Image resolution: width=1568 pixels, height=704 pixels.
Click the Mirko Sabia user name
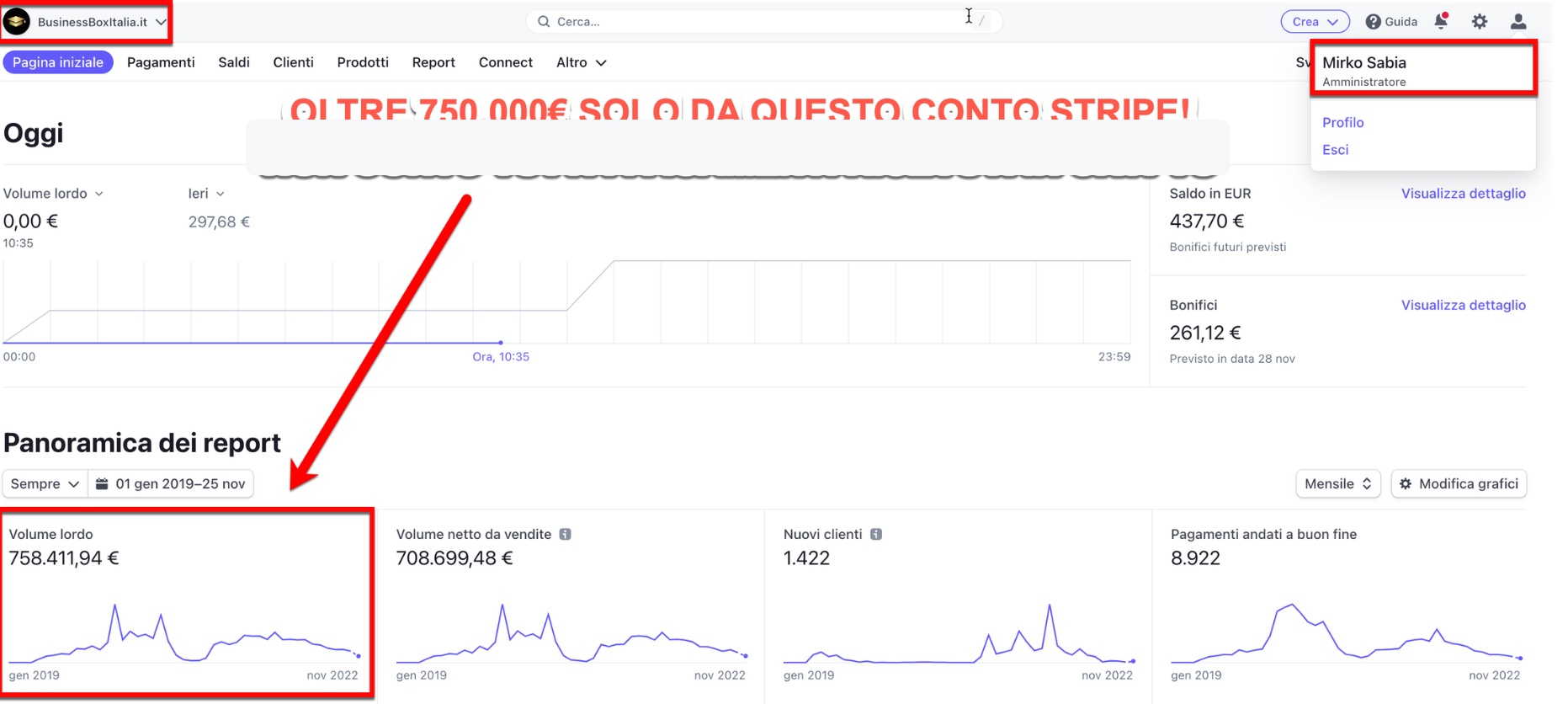point(1363,62)
